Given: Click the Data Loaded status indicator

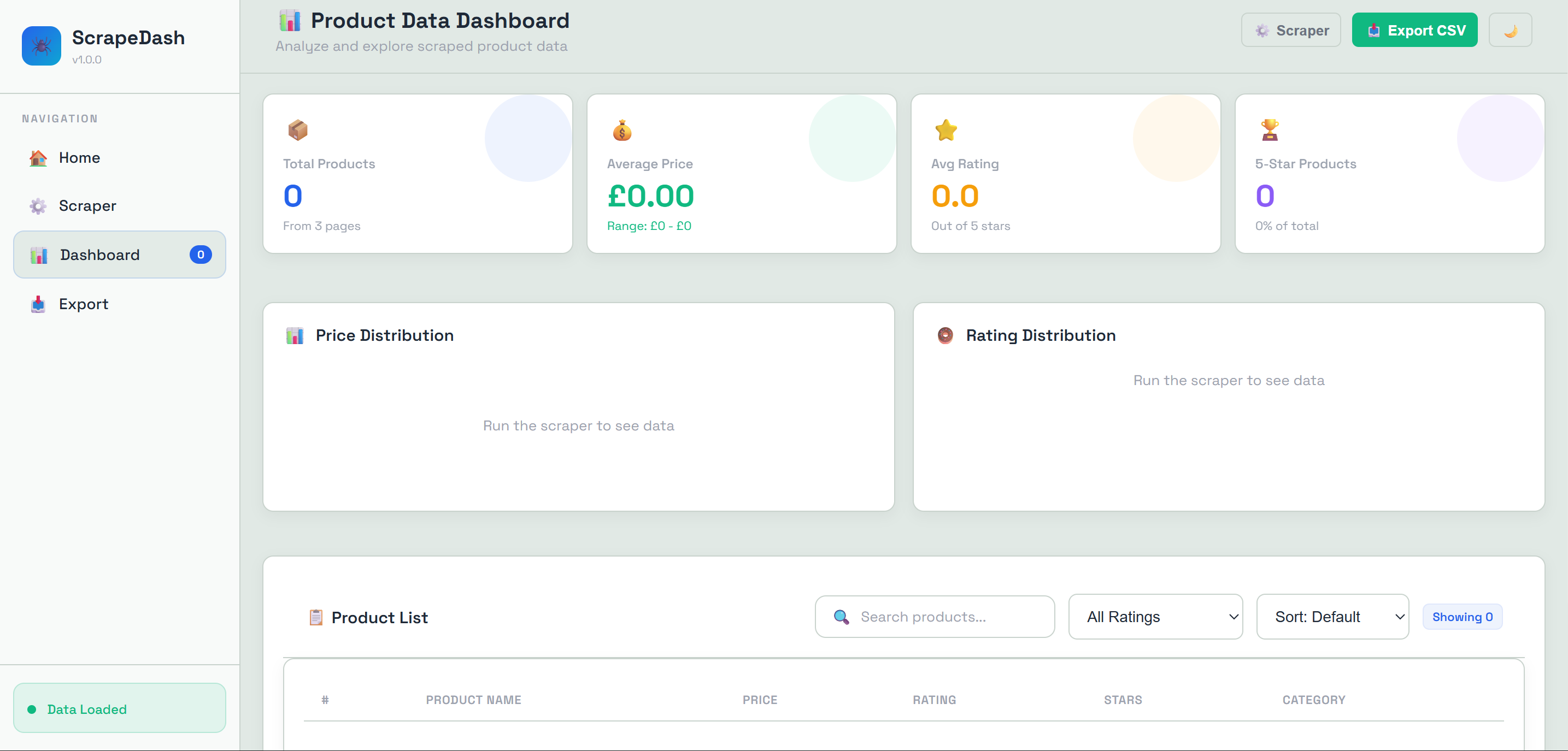Looking at the screenshot, I should [87, 708].
